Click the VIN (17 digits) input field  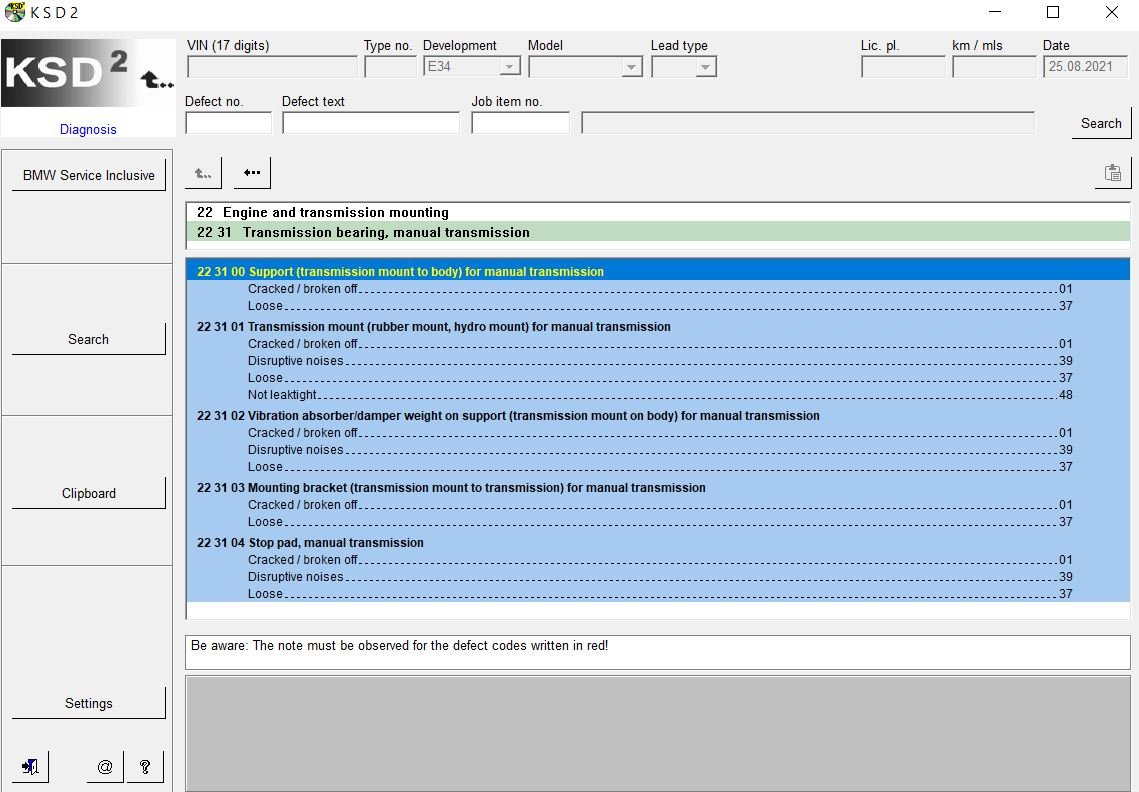pos(272,67)
